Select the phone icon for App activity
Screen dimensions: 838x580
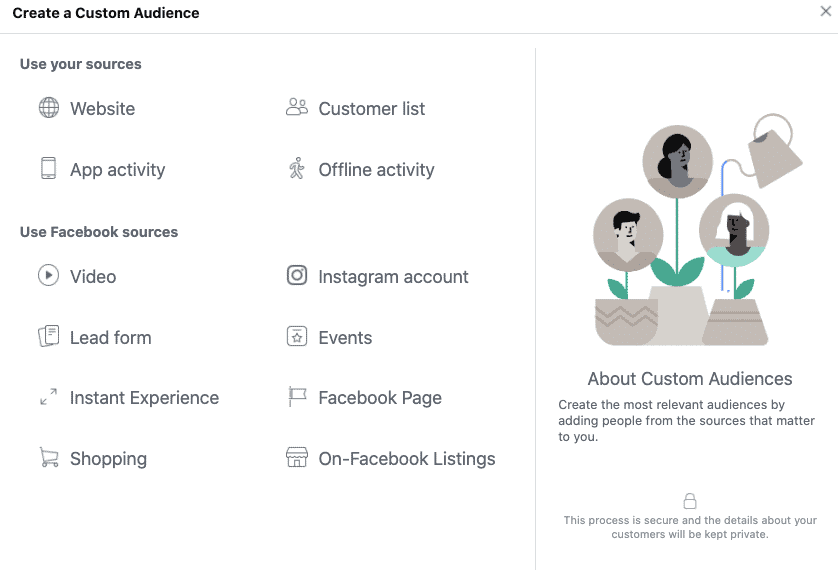coord(48,169)
